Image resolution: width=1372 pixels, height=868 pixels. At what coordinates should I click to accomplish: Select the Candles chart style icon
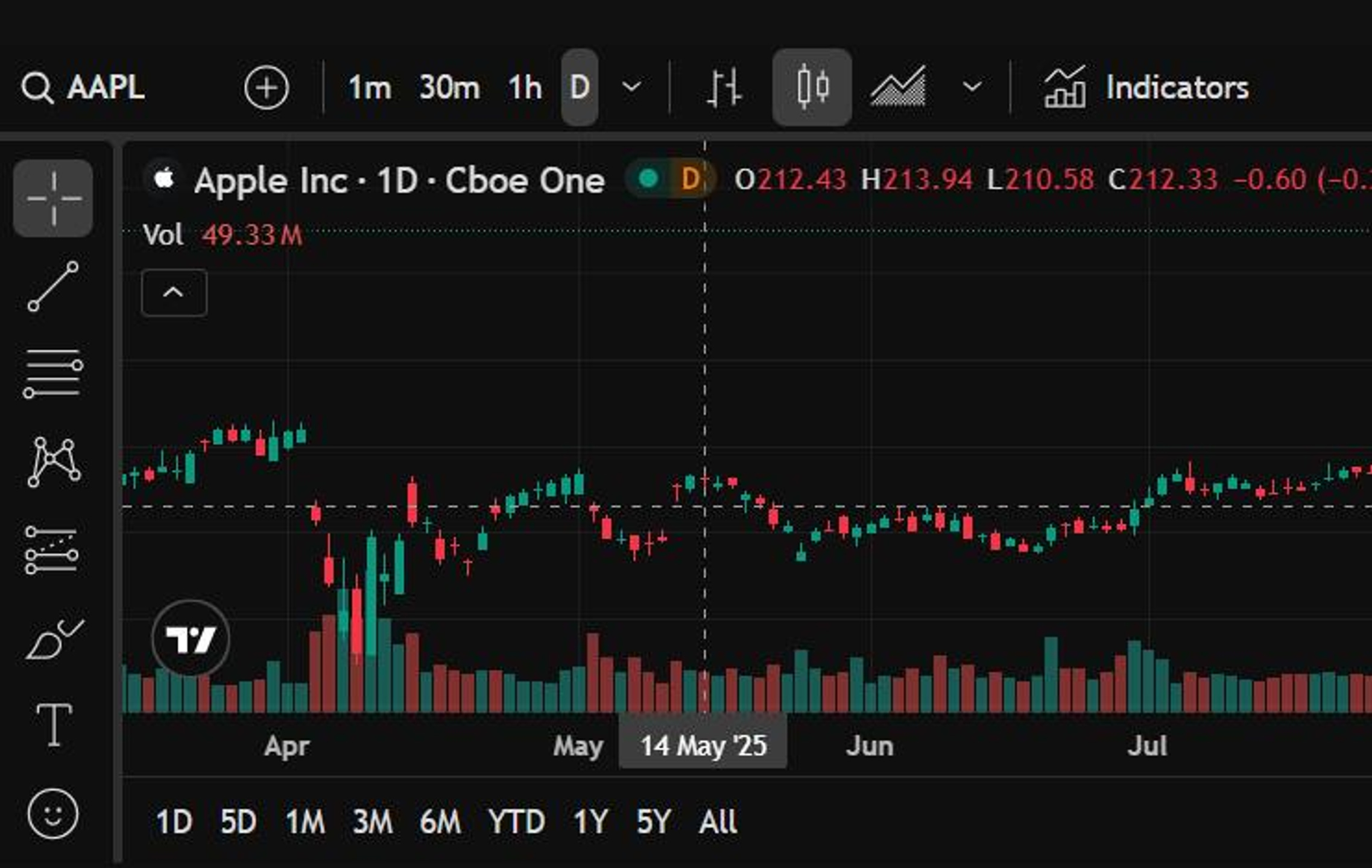[x=812, y=88]
